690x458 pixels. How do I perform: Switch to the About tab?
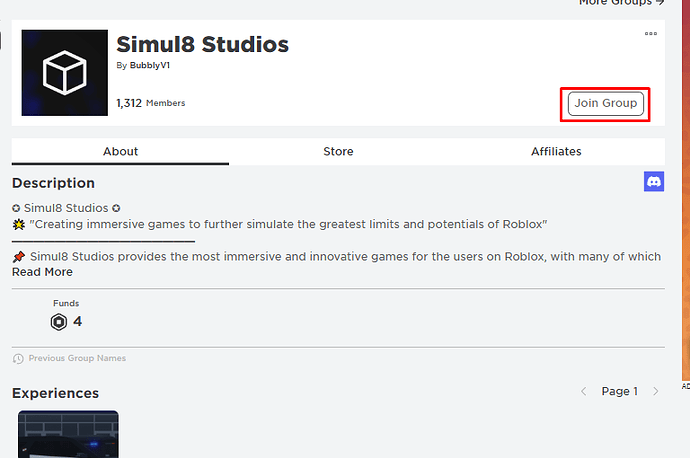tap(120, 152)
